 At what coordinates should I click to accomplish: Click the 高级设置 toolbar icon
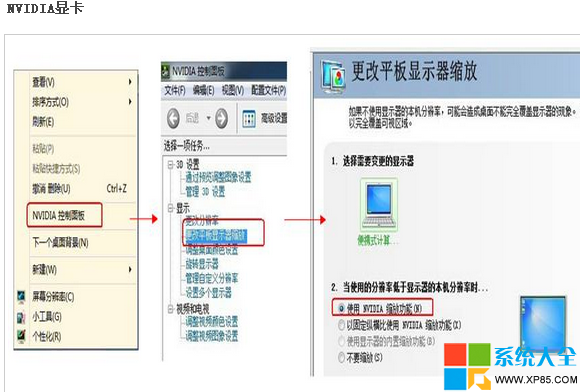pyautogui.click(x=249, y=118)
